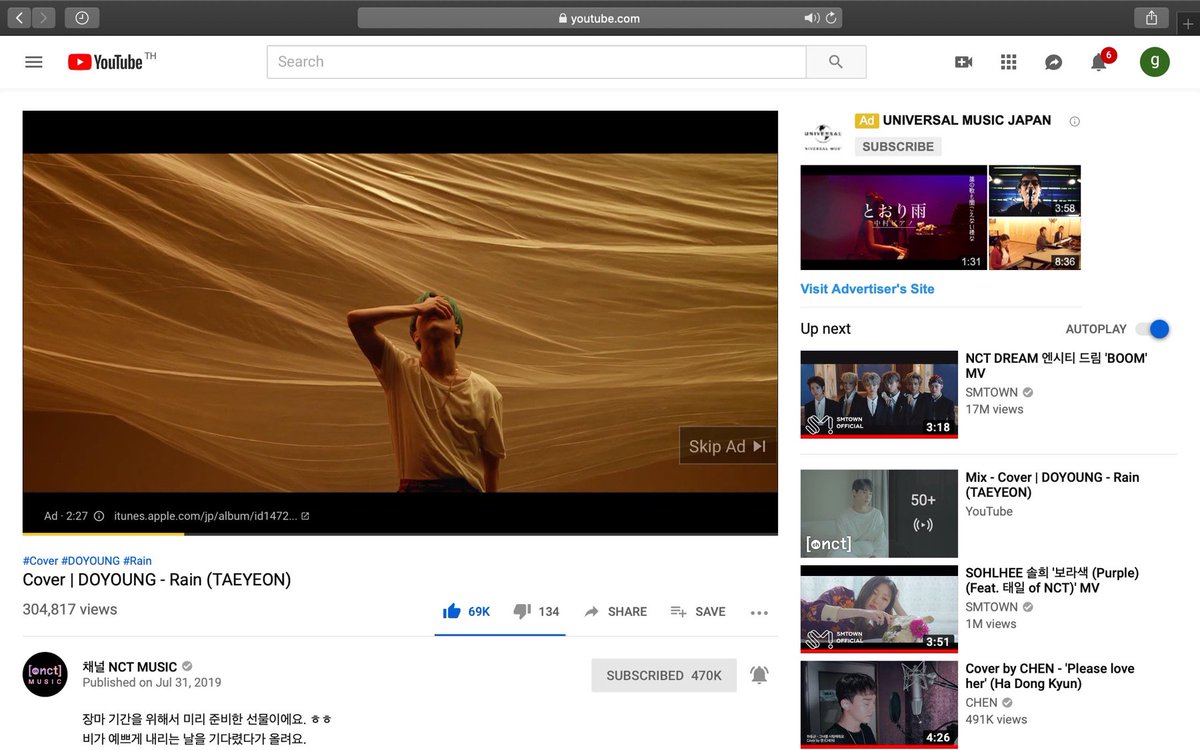Open the 채널 NCT MUSIC channel name

(130, 666)
